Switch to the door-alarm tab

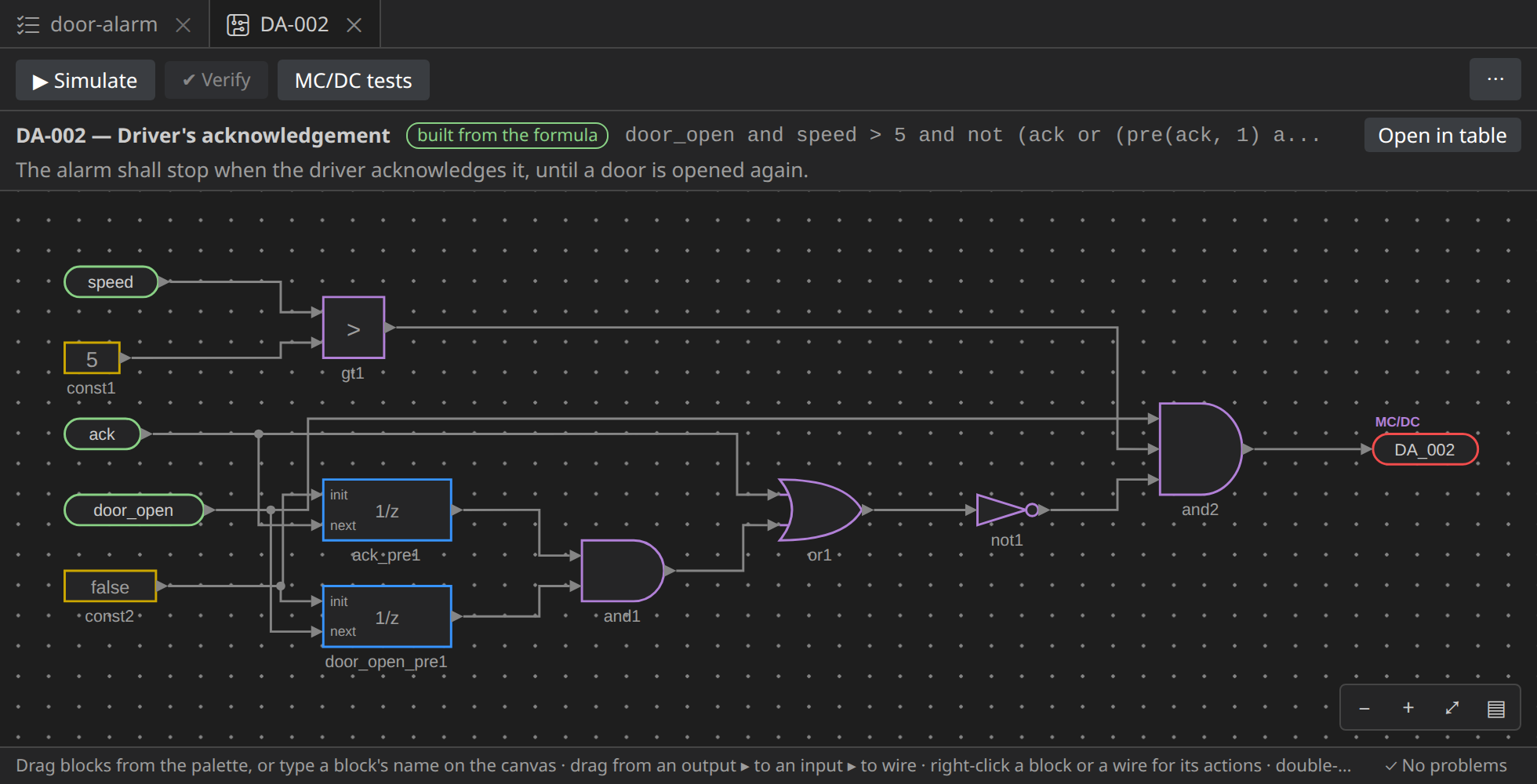click(104, 24)
